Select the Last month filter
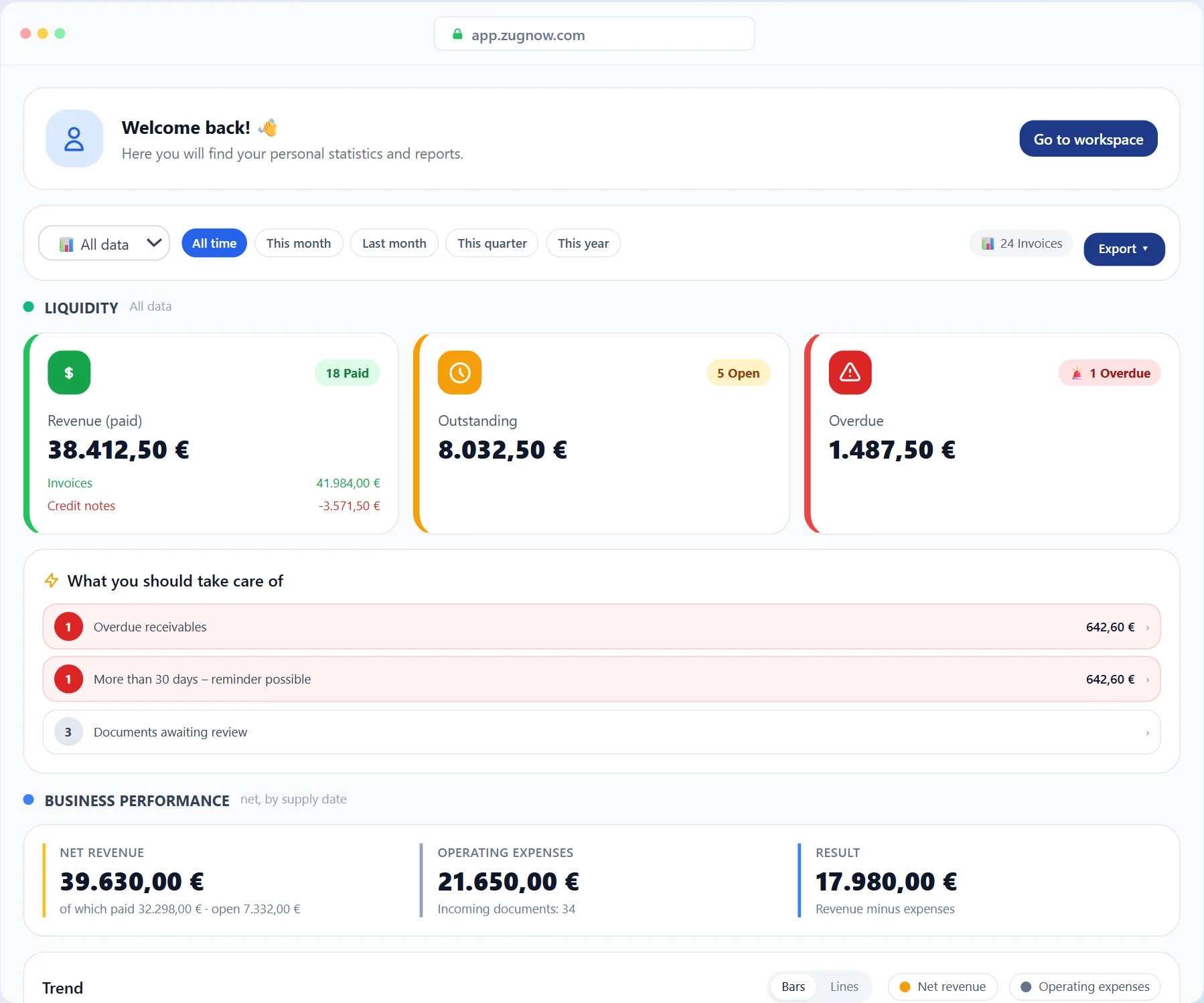The width and height of the screenshot is (1204, 1003). point(394,243)
